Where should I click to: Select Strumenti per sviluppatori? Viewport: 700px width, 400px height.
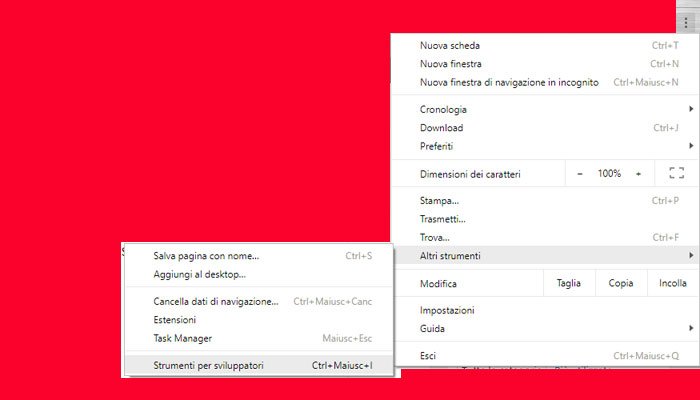pos(209,366)
